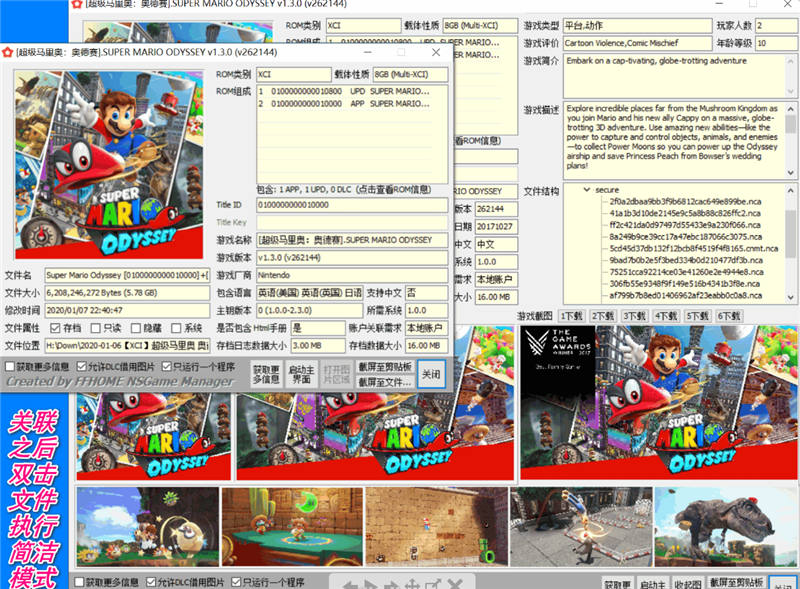Collapse the secure node in file structure tree

click(x=587, y=189)
